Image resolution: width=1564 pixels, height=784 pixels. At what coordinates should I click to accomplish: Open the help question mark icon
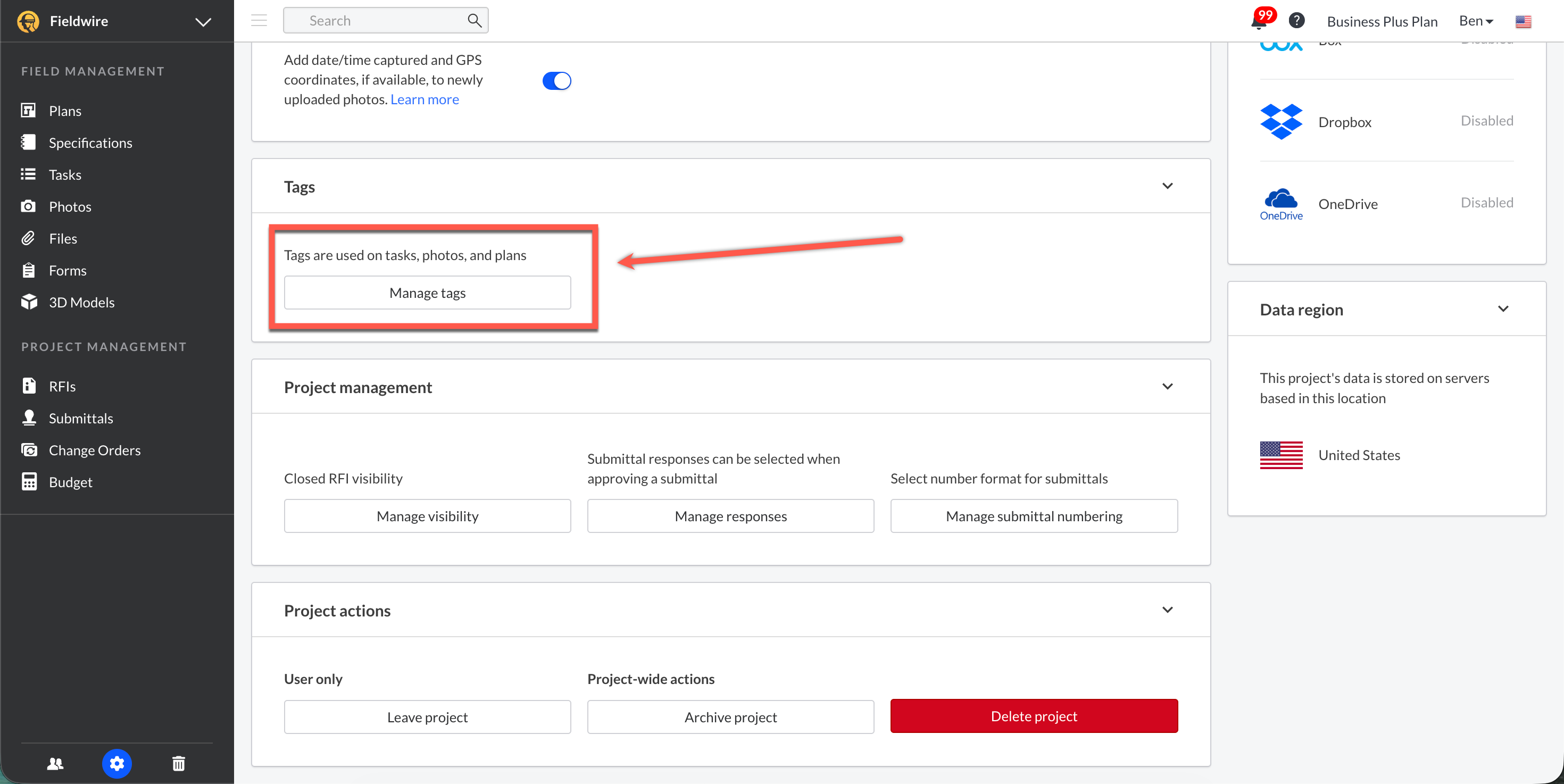[x=1296, y=21]
